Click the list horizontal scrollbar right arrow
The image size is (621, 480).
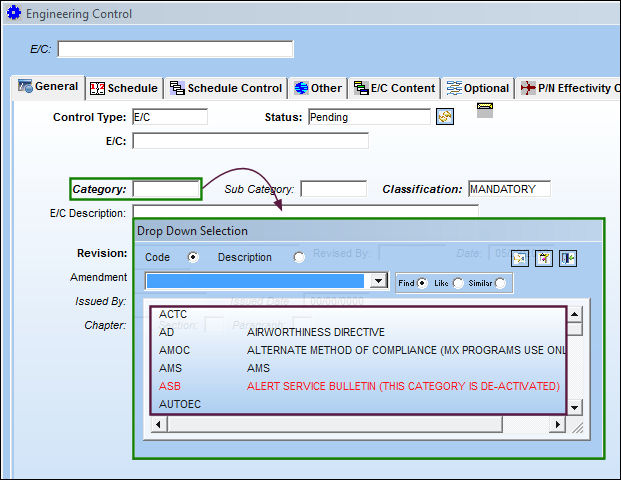click(558, 425)
